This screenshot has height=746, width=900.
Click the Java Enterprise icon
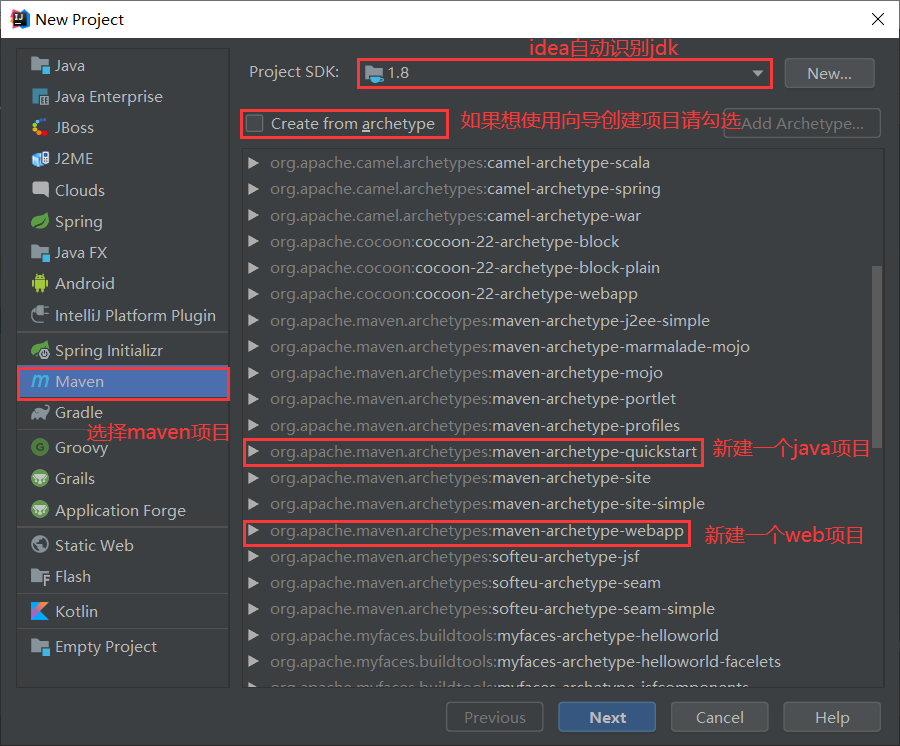point(40,97)
